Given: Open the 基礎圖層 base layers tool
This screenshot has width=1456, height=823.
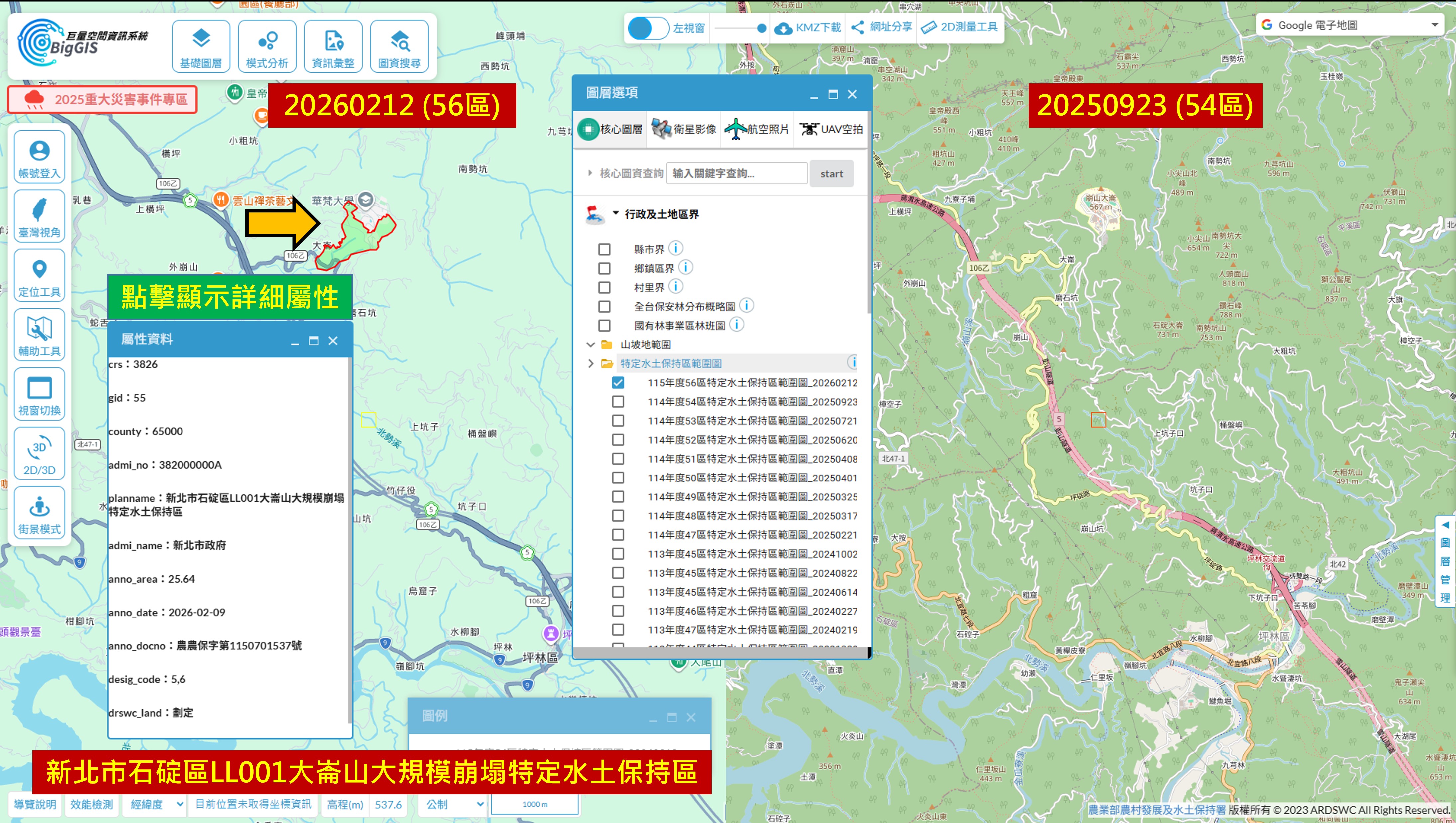Looking at the screenshot, I should pyautogui.click(x=201, y=46).
